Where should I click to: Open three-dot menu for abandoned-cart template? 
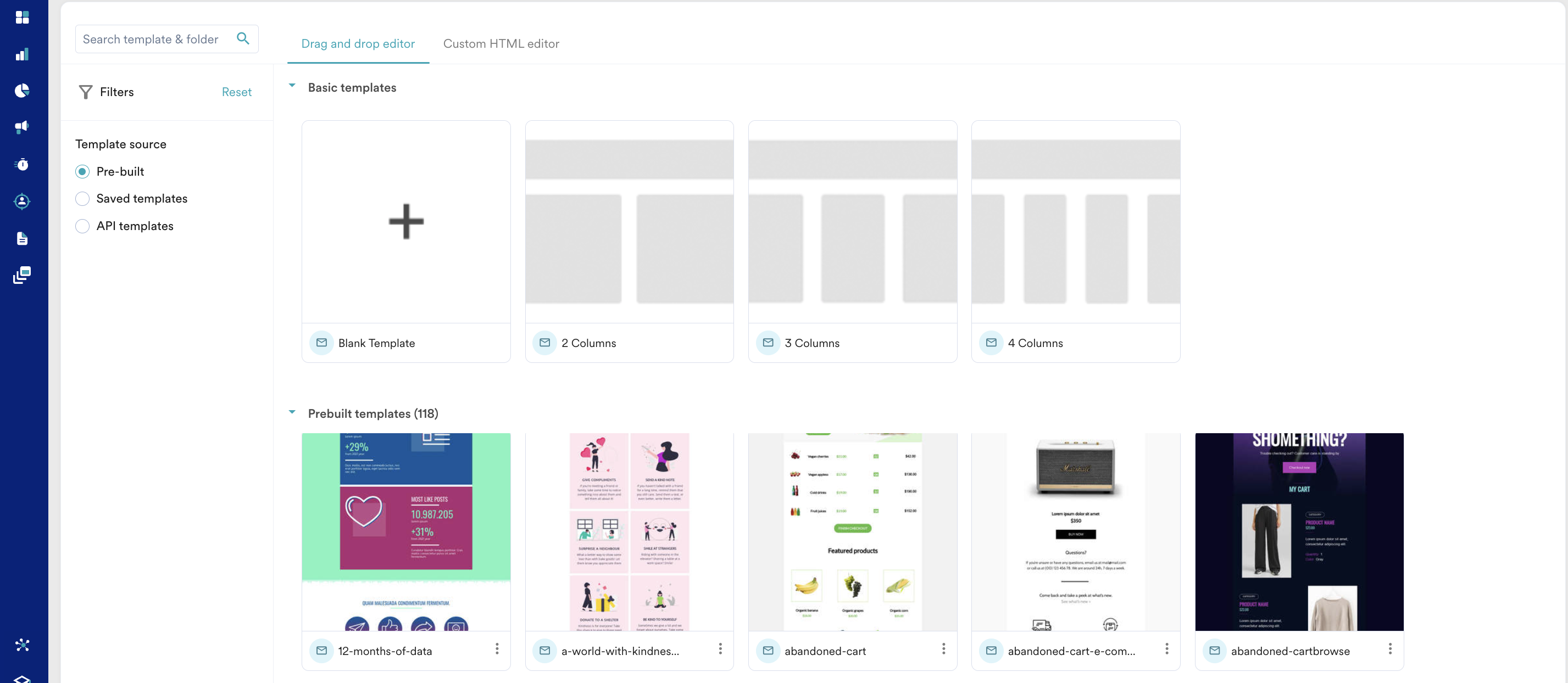click(x=943, y=650)
